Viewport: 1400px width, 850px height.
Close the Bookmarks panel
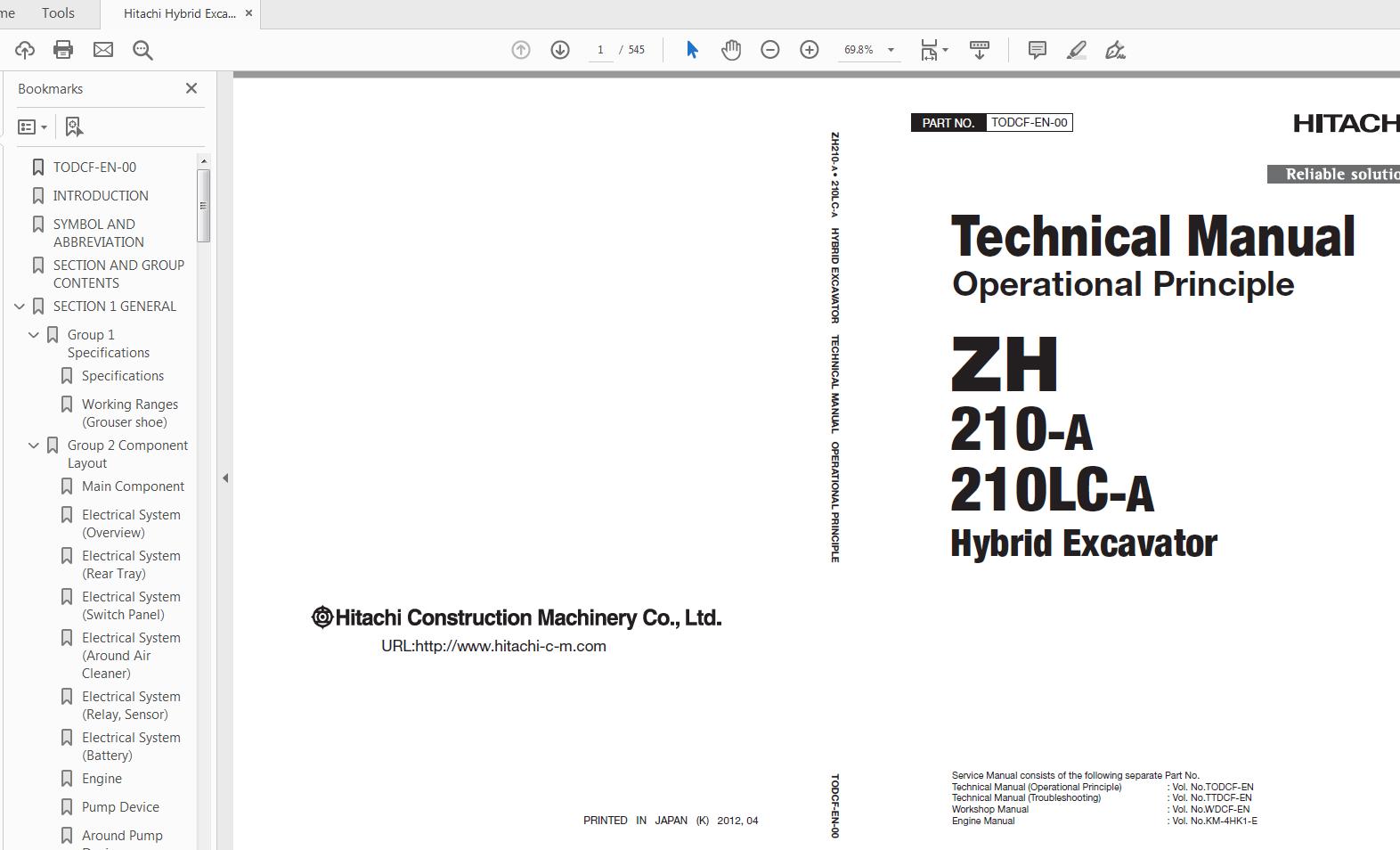point(191,88)
